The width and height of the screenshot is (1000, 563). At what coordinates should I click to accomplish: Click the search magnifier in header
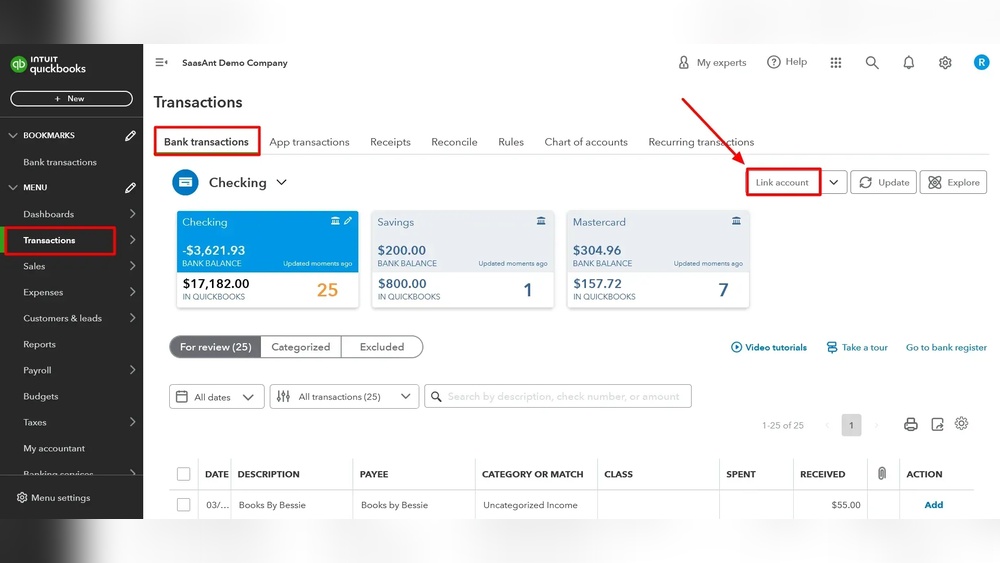tap(872, 62)
